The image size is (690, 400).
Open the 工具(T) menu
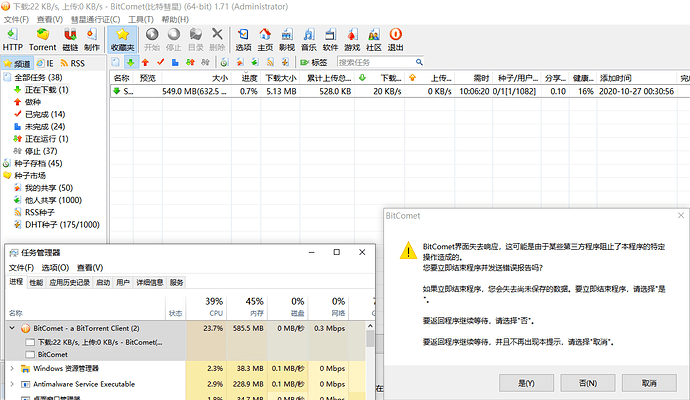point(141,19)
